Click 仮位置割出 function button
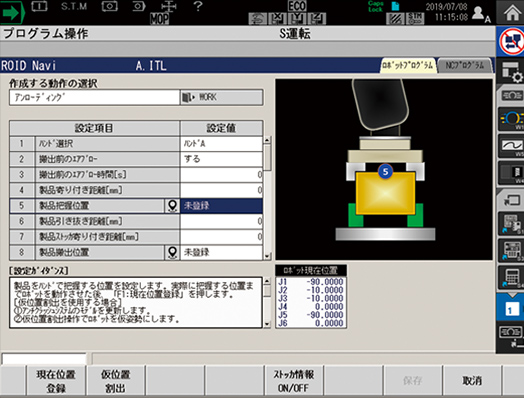Viewport: 524px width, 398px height. coord(116,381)
